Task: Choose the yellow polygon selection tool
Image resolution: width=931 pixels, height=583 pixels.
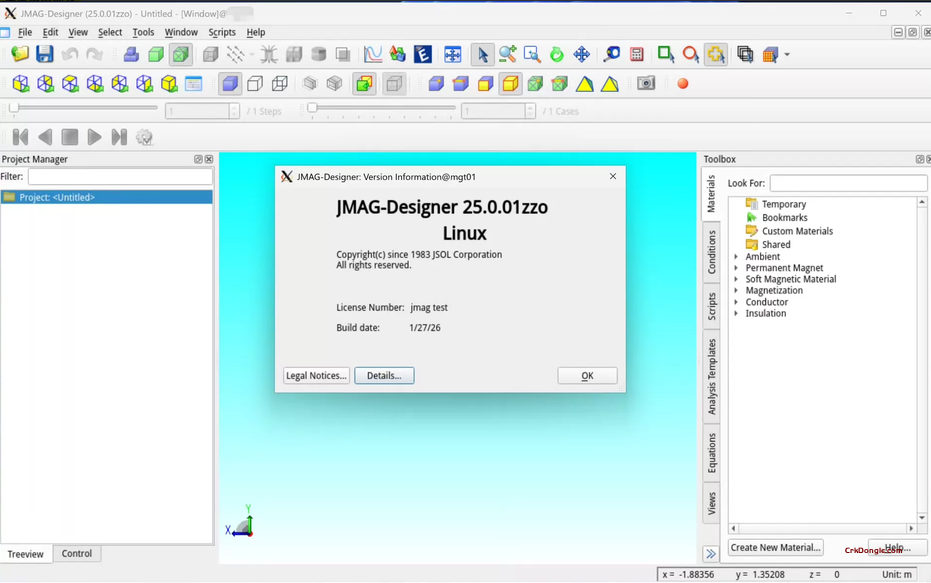Action: tap(715, 55)
